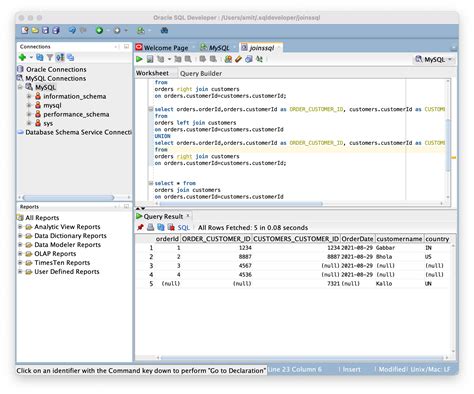Select MySQL Connections in tree

55,78
